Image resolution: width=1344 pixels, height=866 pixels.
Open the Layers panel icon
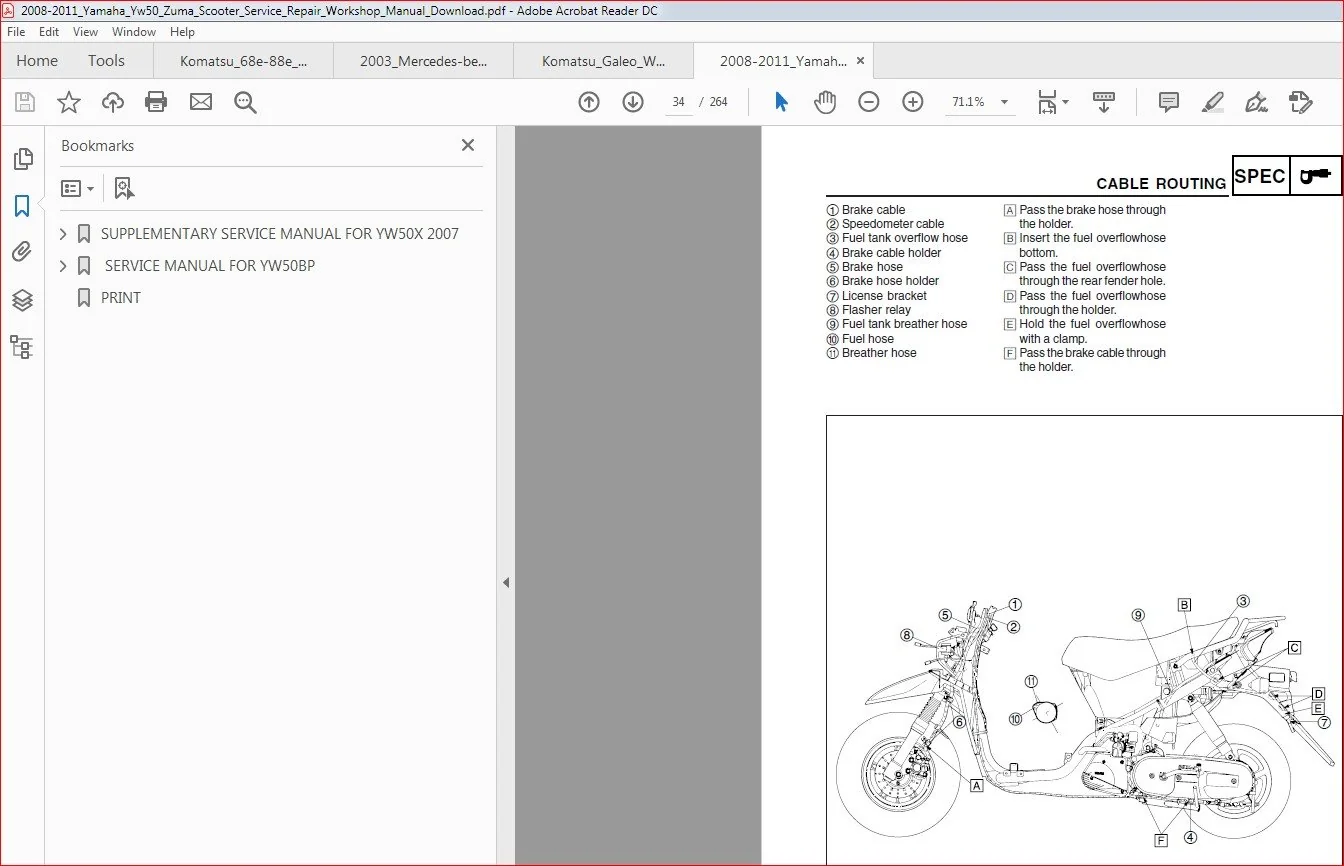(x=22, y=300)
